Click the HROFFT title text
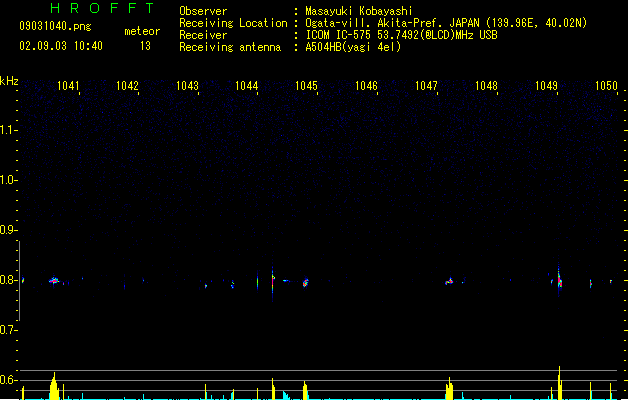 click(102, 8)
